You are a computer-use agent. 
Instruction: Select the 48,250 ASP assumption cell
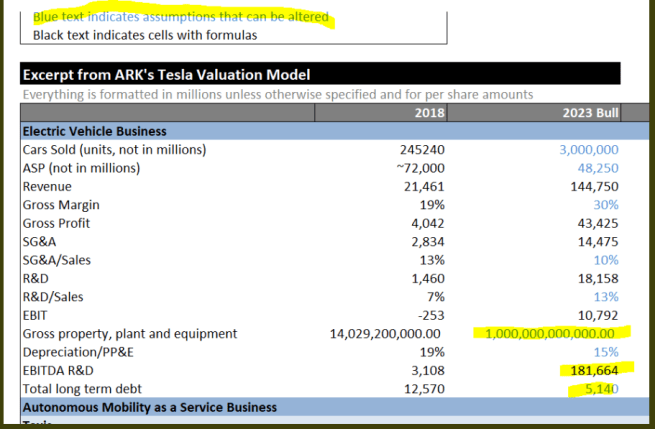[598, 168]
